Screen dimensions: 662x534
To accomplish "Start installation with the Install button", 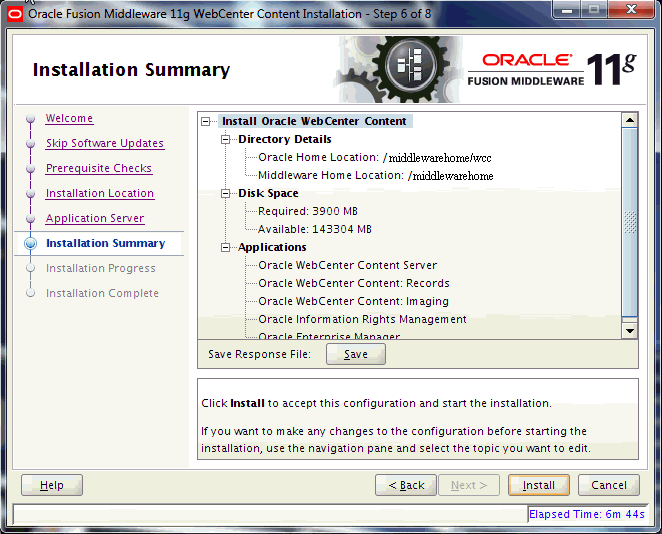I will [539, 485].
